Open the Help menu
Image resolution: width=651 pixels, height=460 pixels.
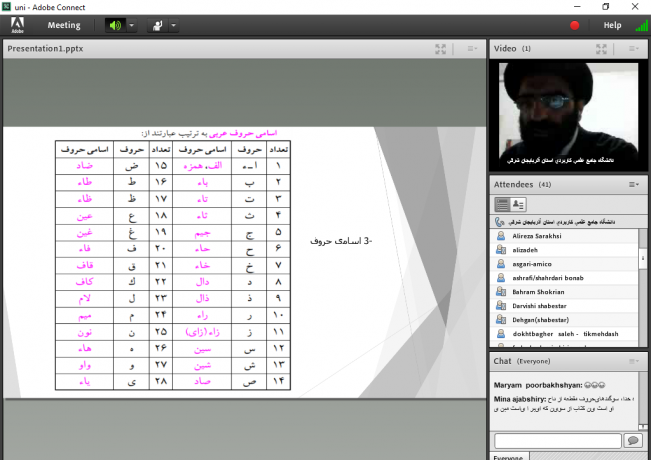tap(612, 25)
